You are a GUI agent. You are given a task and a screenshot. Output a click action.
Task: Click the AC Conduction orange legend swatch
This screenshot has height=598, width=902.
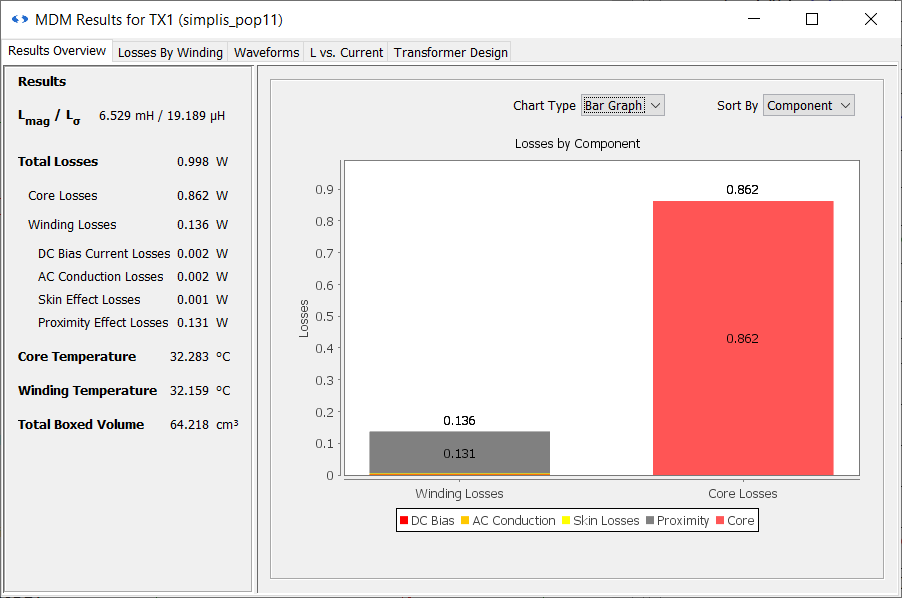coord(465,521)
